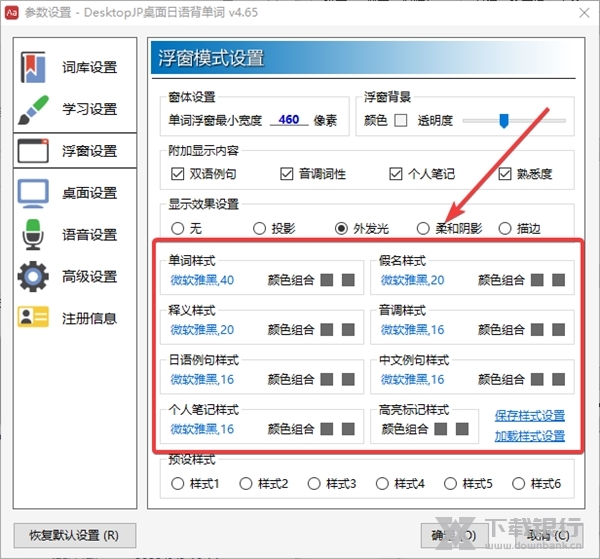The width and height of the screenshot is (600, 559).
Task: Click first color swatch of 日语例句样式
Action: pos(327,379)
